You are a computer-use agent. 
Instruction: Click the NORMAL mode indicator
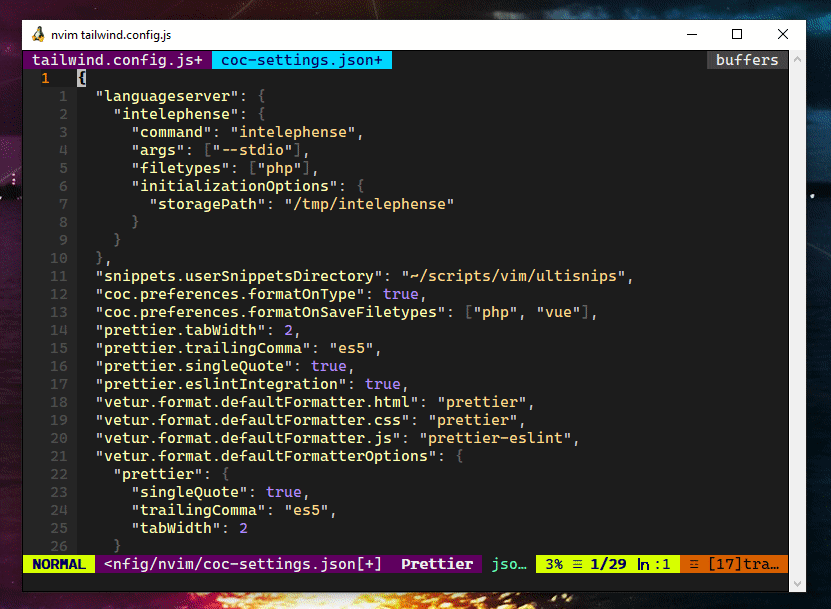pyautogui.click(x=57, y=564)
